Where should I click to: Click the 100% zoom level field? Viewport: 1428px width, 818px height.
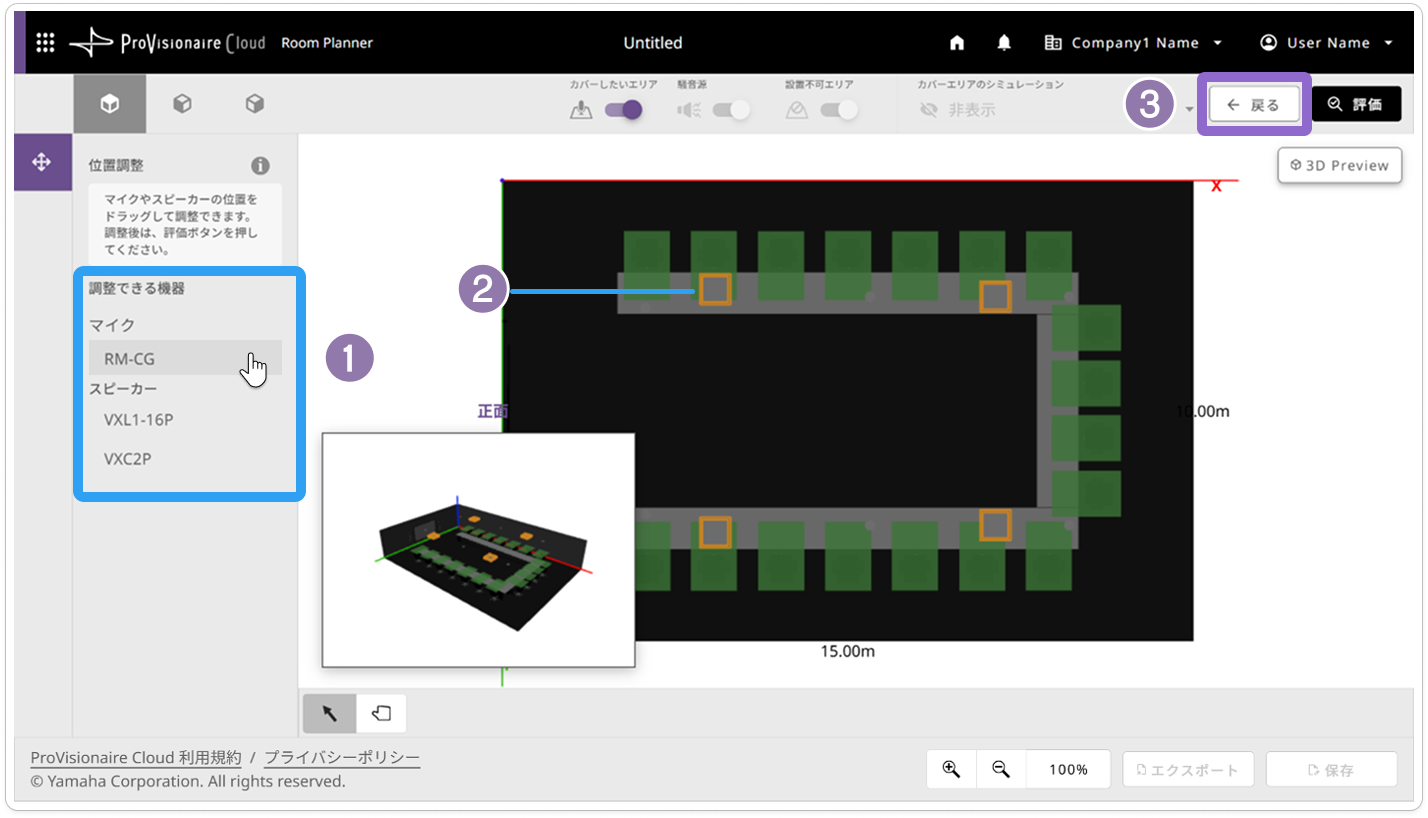tap(1069, 769)
